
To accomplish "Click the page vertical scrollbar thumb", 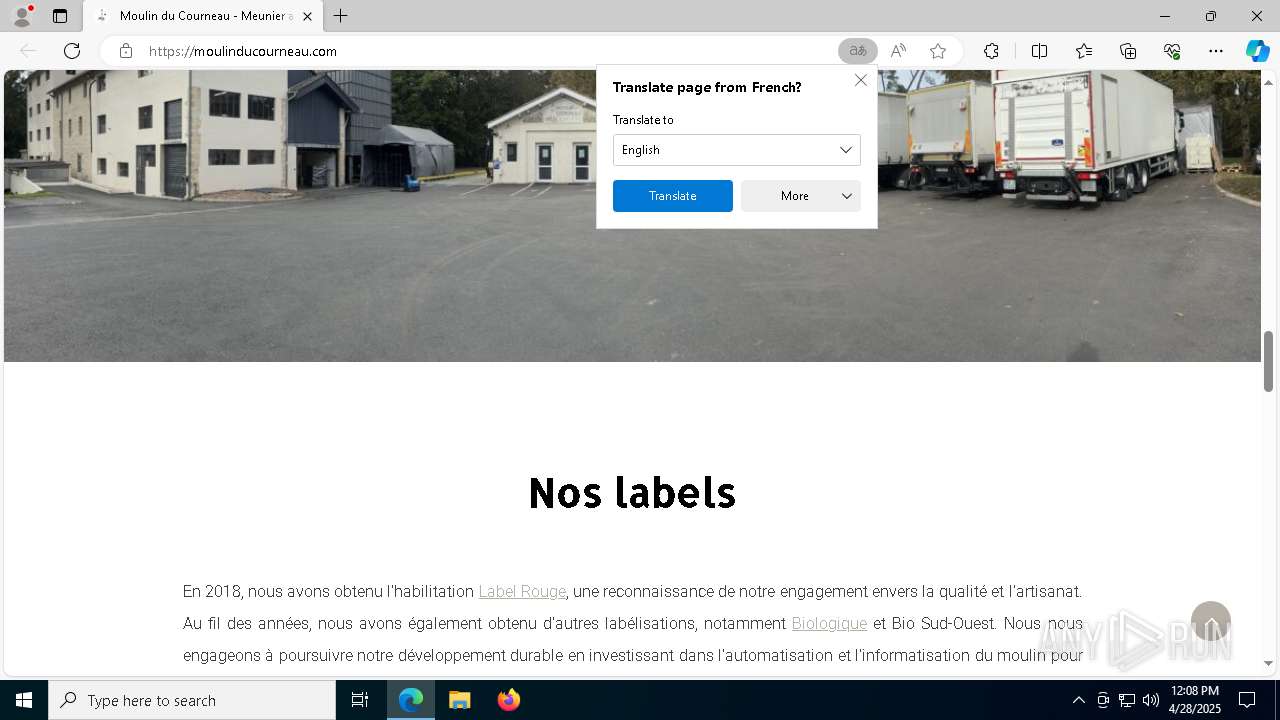I will pos(1268,361).
